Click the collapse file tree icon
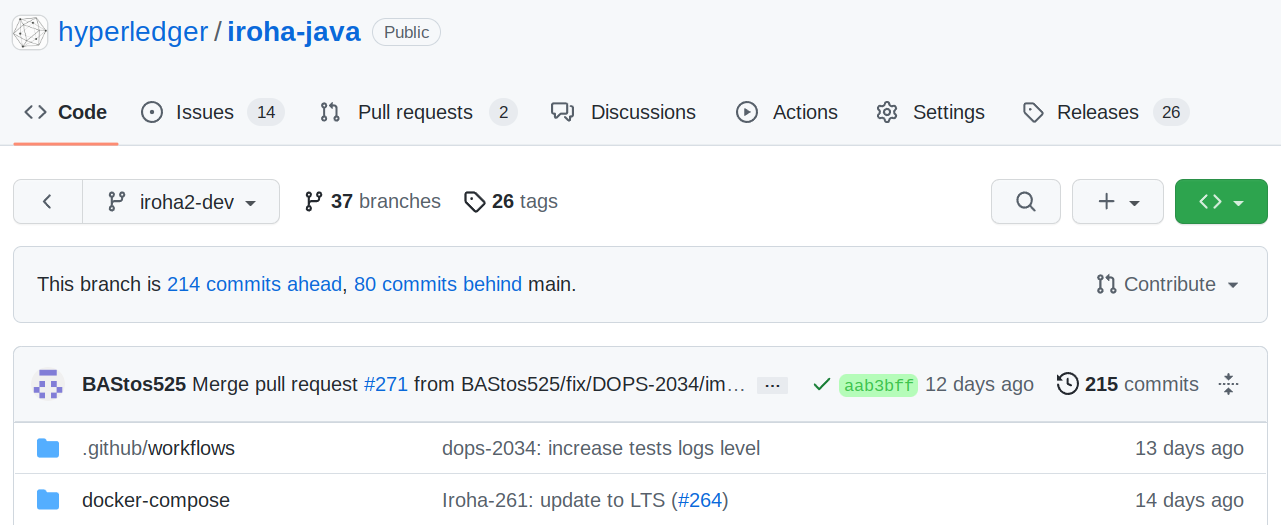The image size is (1281, 525). click(1229, 384)
